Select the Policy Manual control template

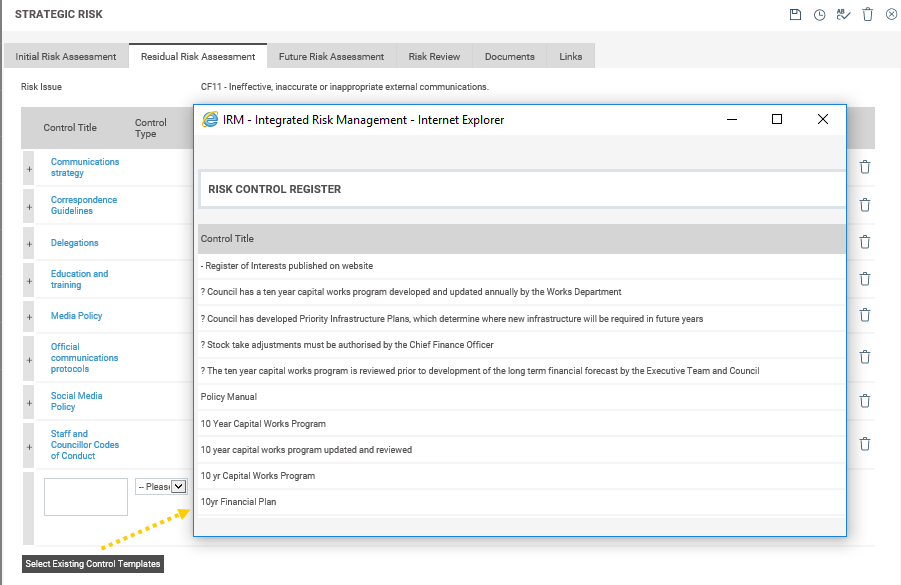(229, 397)
